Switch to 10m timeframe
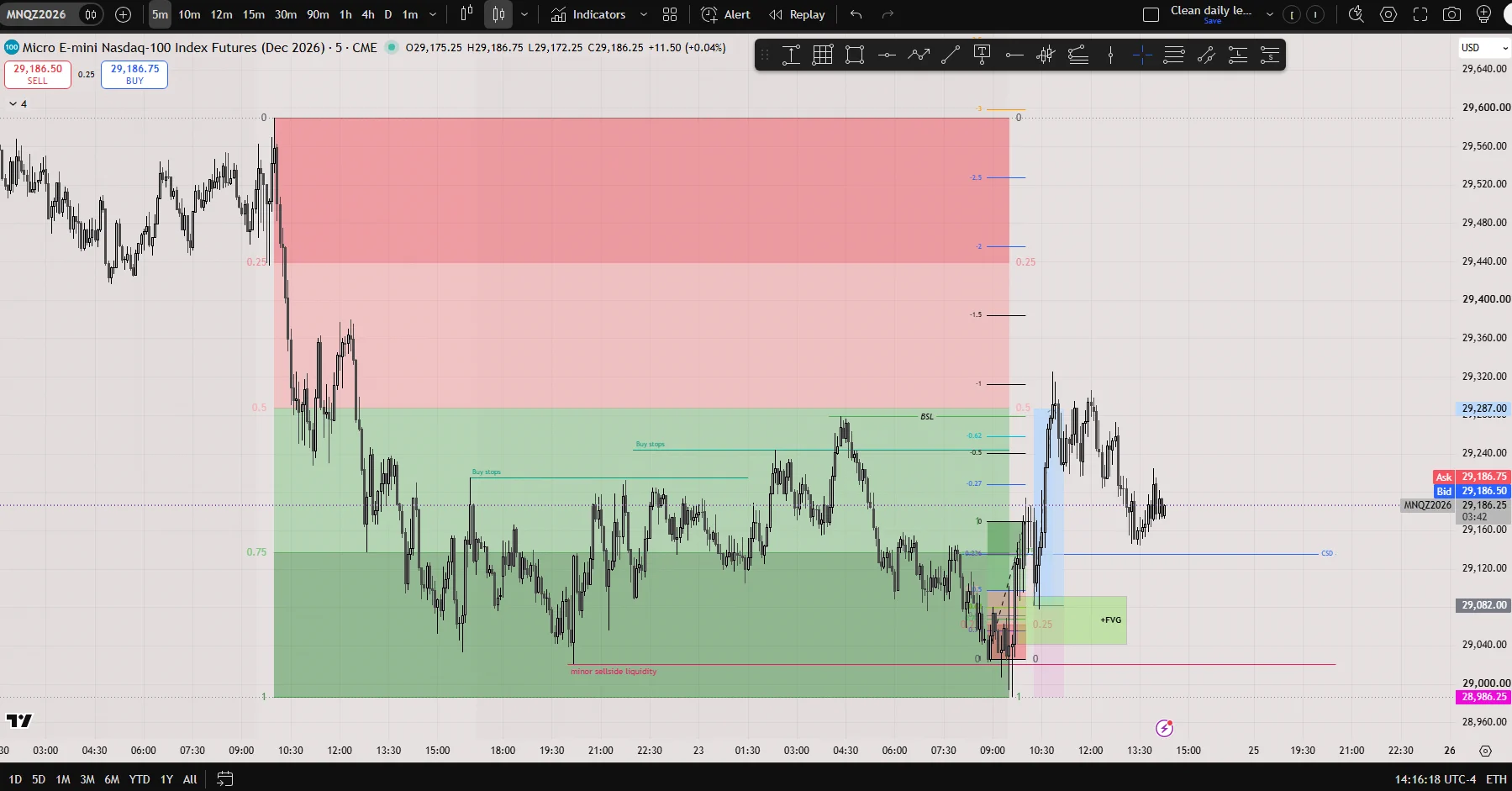Viewport: 1512px width, 791px height. point(189,14)
